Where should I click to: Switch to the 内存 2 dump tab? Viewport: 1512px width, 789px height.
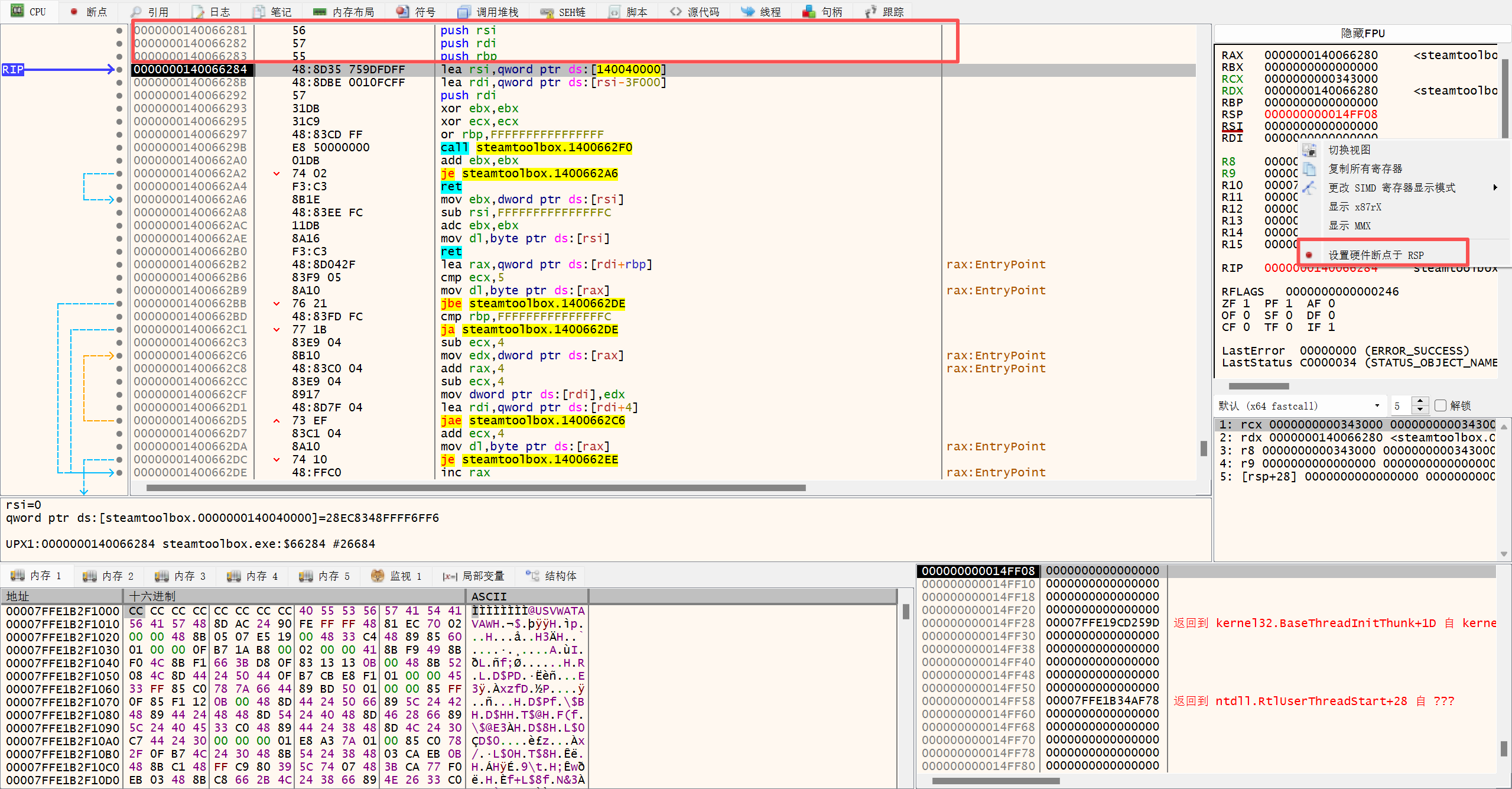109,576
